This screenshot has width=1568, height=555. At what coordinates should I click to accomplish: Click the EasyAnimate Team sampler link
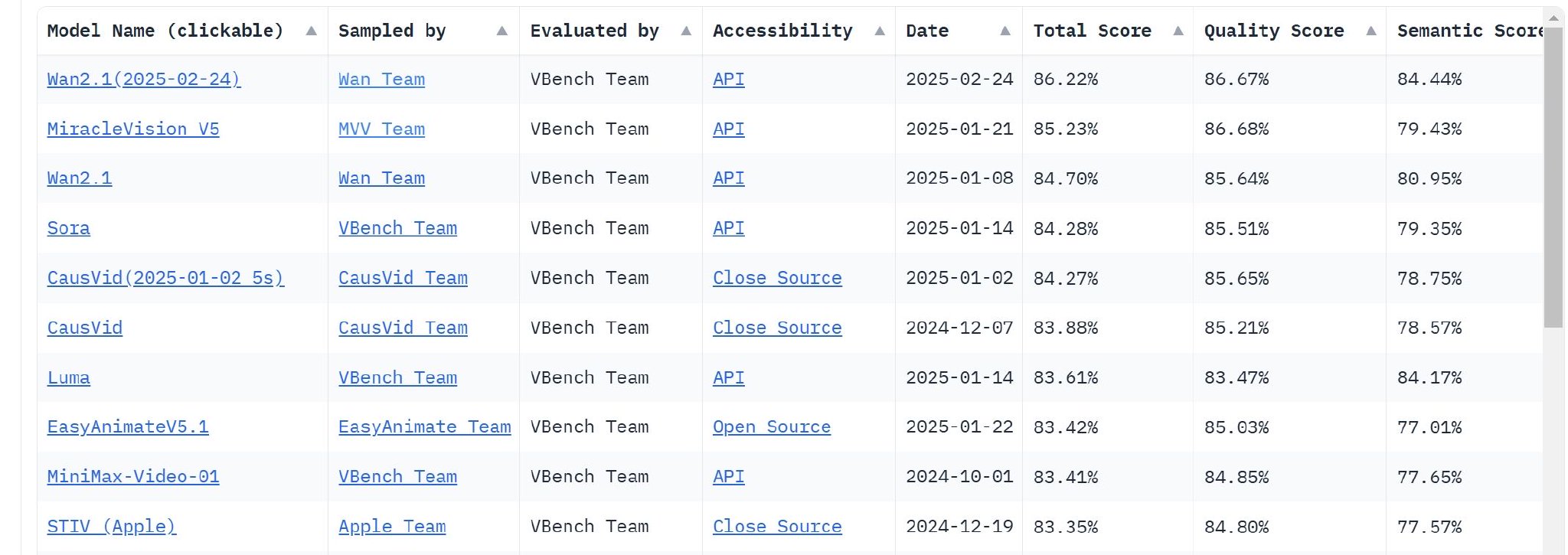424,427
